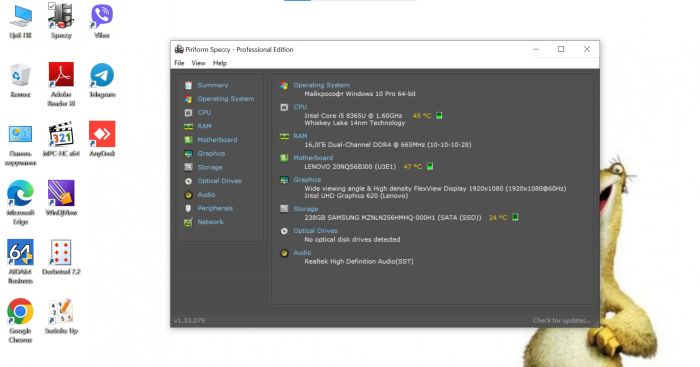
Task: Click the CPU heading link in summary
Action: [300, 107]
